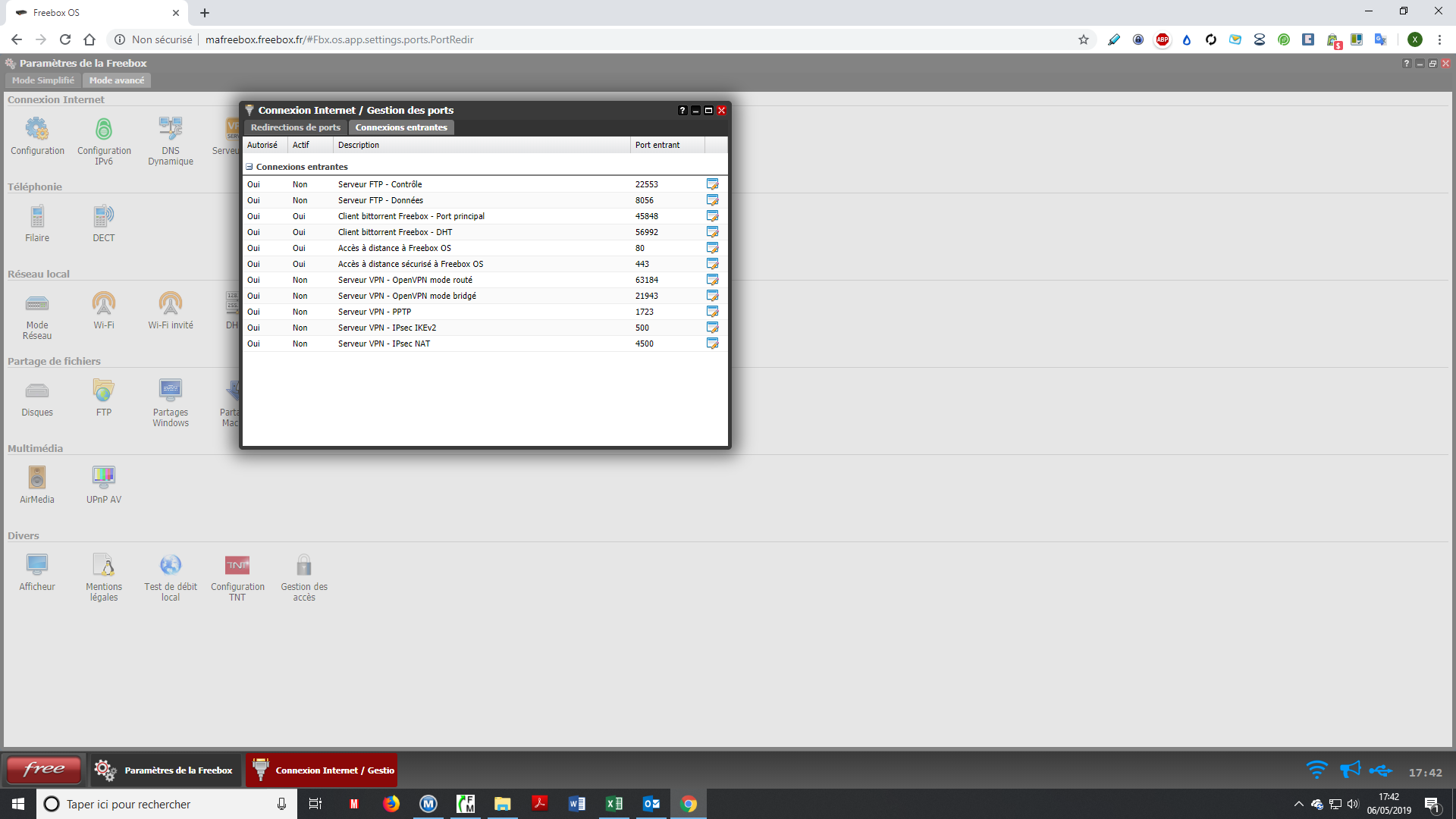This screenshot has width=1456, height=819.
Task: Click the Mode avancé button
Action: click(x=117, y=80)
